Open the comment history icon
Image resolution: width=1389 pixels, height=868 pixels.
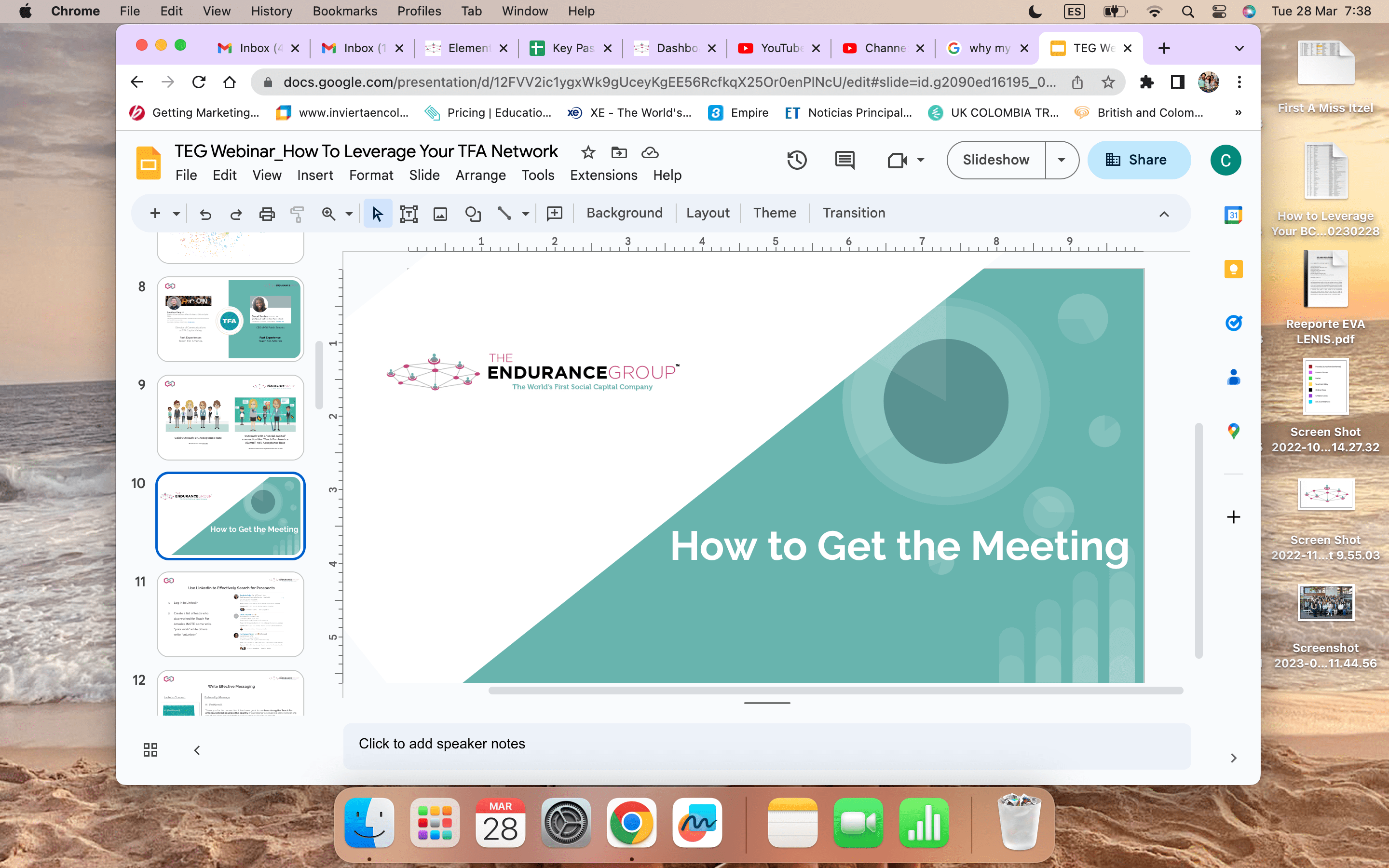pos(844,160)
